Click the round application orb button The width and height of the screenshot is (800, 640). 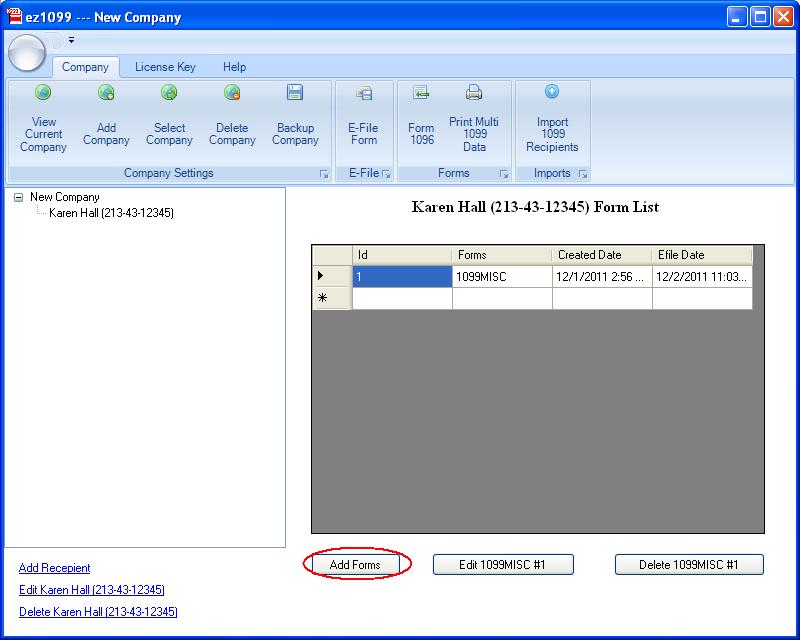pos(27,53)
